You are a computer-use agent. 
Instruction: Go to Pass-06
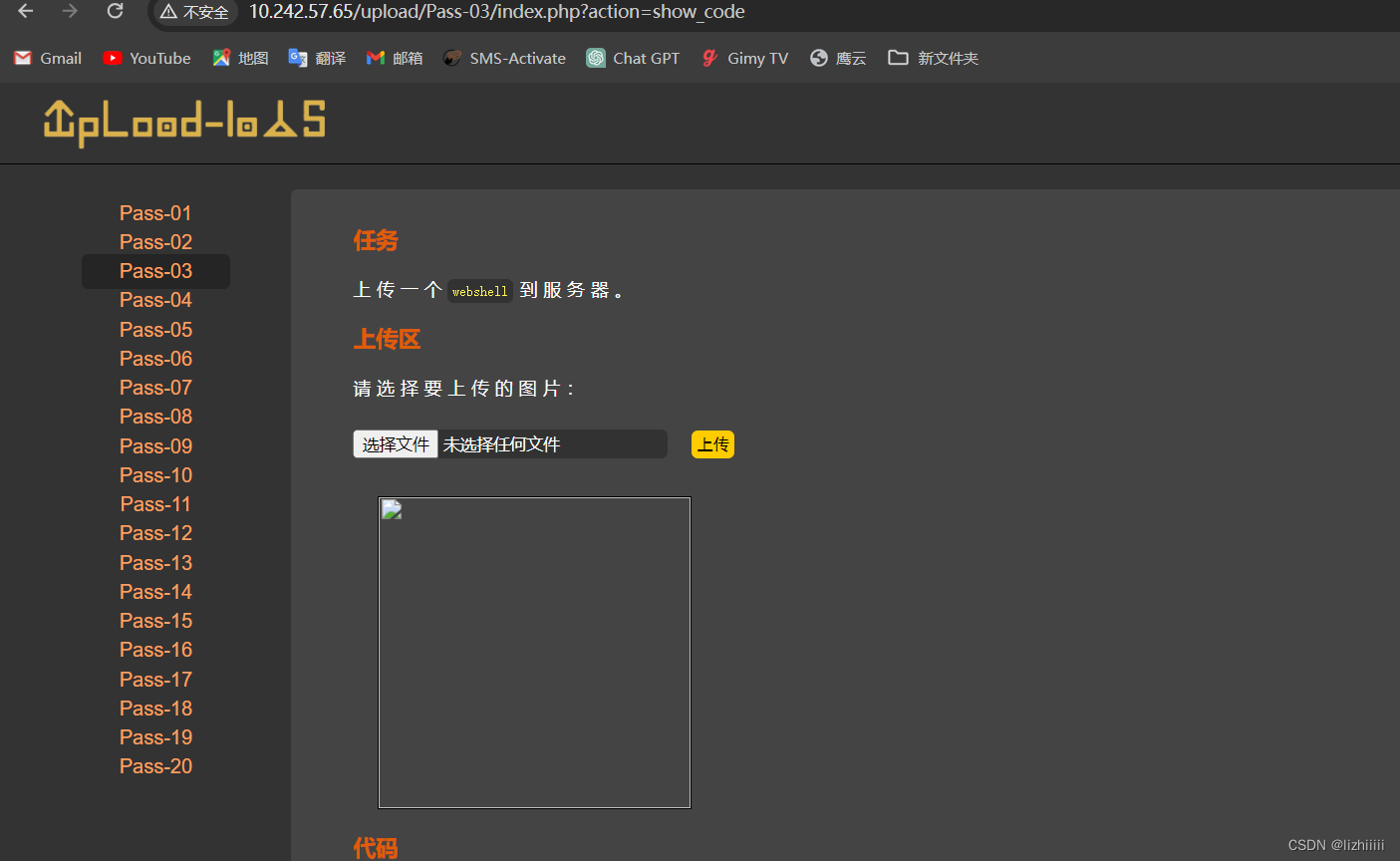[155, 359]
